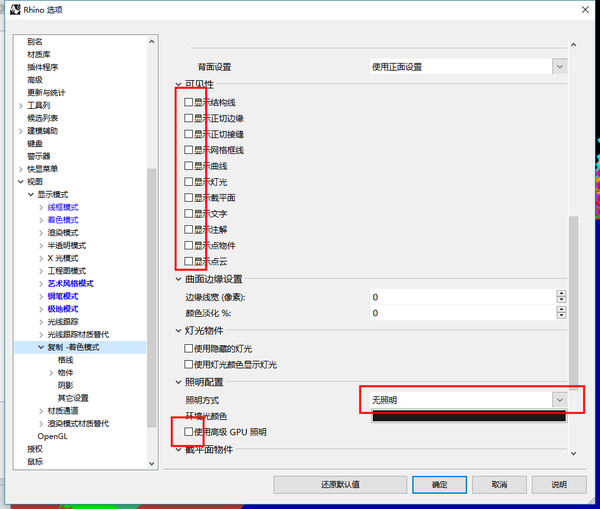This screenshot has height=509, width=600.
Task: Click the settings panel scrollbar thumb
Action: tap(573, 303)
